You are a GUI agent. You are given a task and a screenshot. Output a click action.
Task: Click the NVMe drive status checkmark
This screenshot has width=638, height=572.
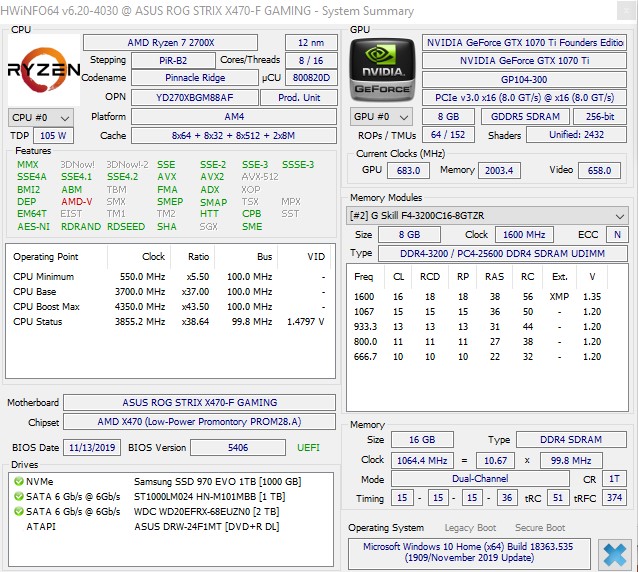tap(19, 481)
